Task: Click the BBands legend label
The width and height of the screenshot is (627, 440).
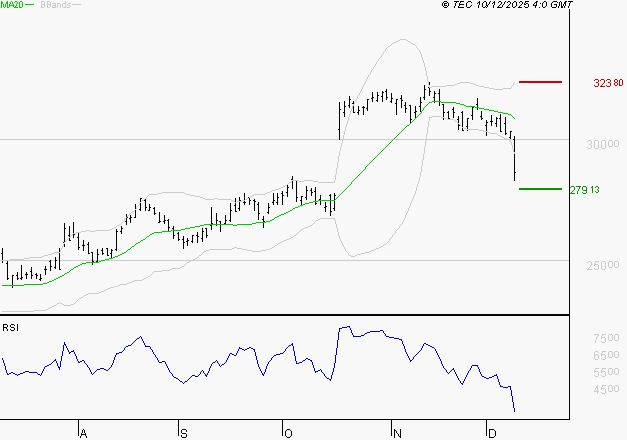Action: pos(56,5)
